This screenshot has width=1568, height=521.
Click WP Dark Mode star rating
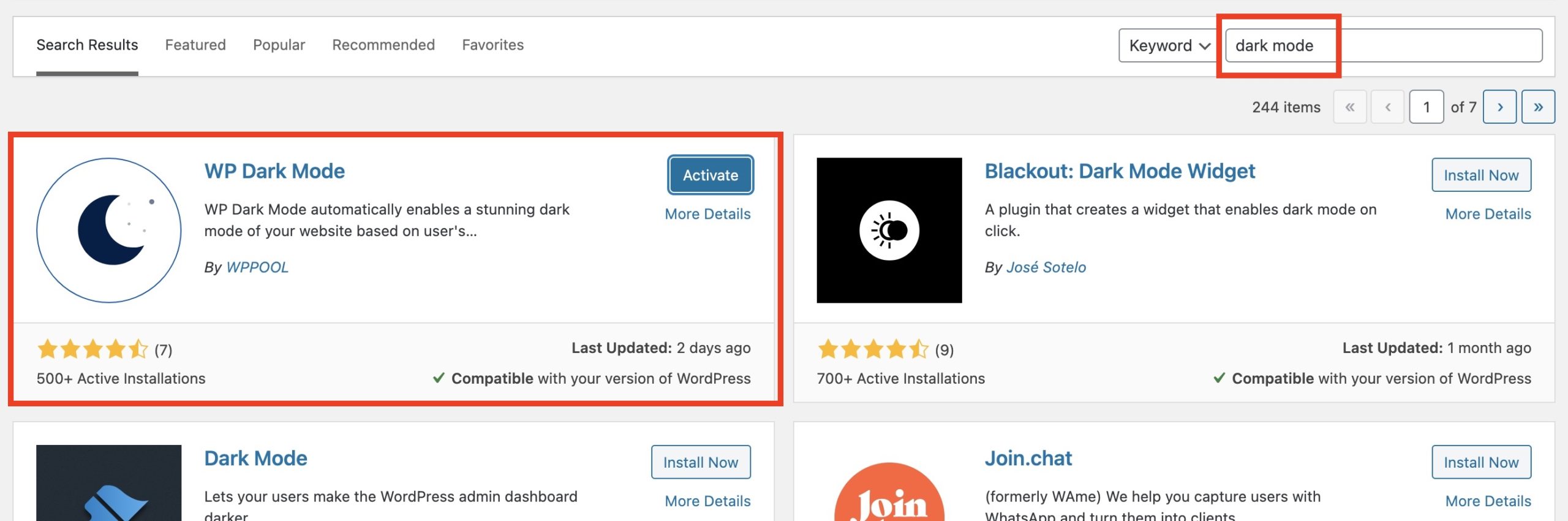tap(92, 349)
